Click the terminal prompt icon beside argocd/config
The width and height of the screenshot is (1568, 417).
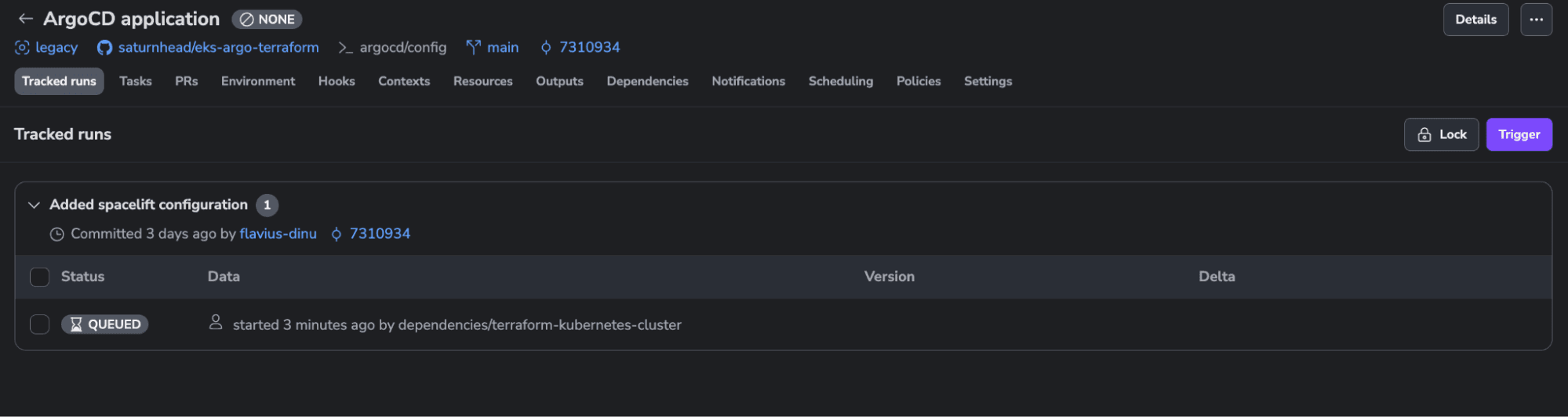(x=345, y=48)
